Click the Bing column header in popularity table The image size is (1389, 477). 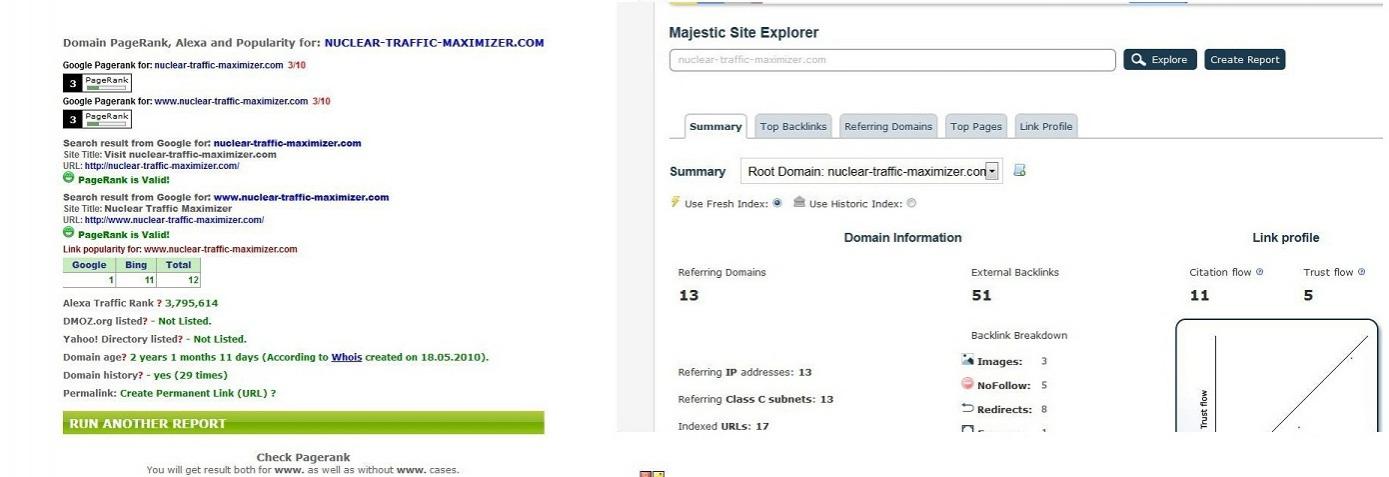coord(135,266)
